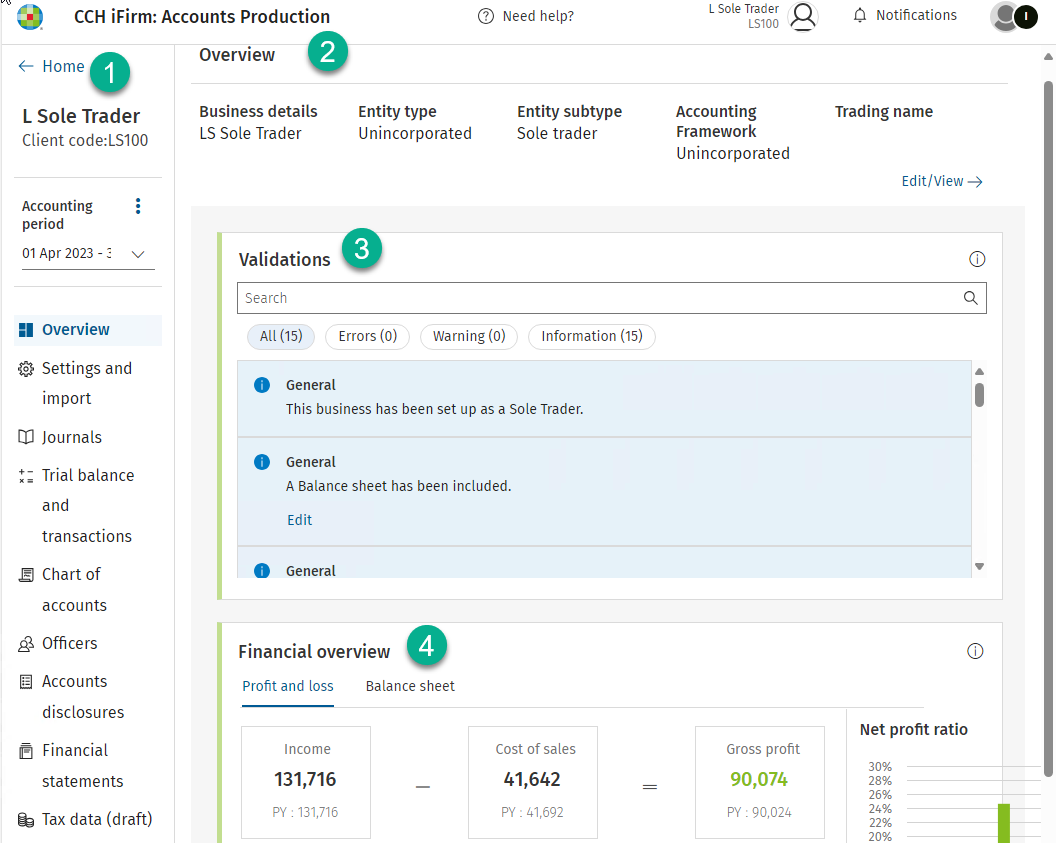Open the Notifications bell icon
Screen dimensions: 1056x843
(x=859, y=15)
